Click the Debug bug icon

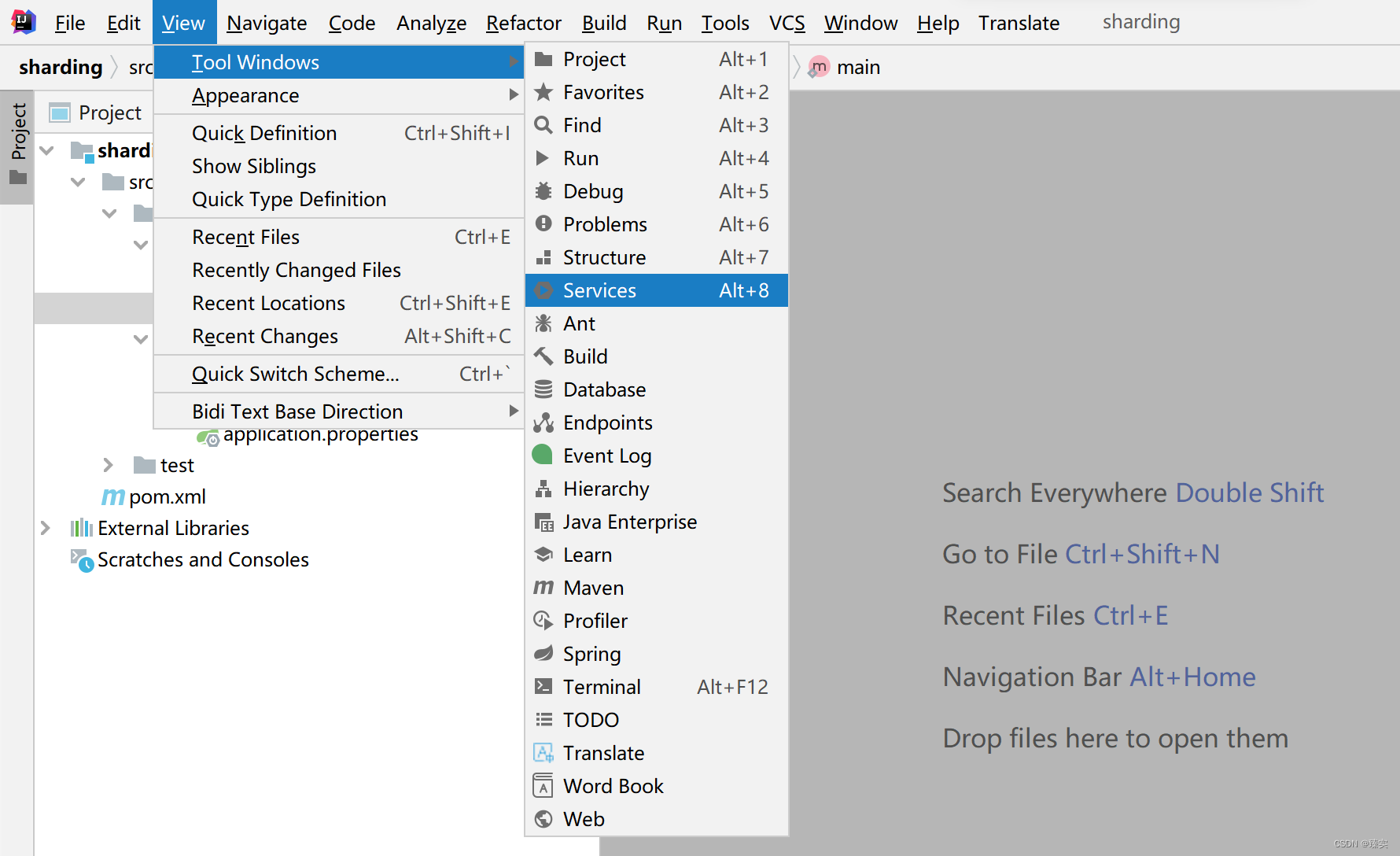(543, 191)
